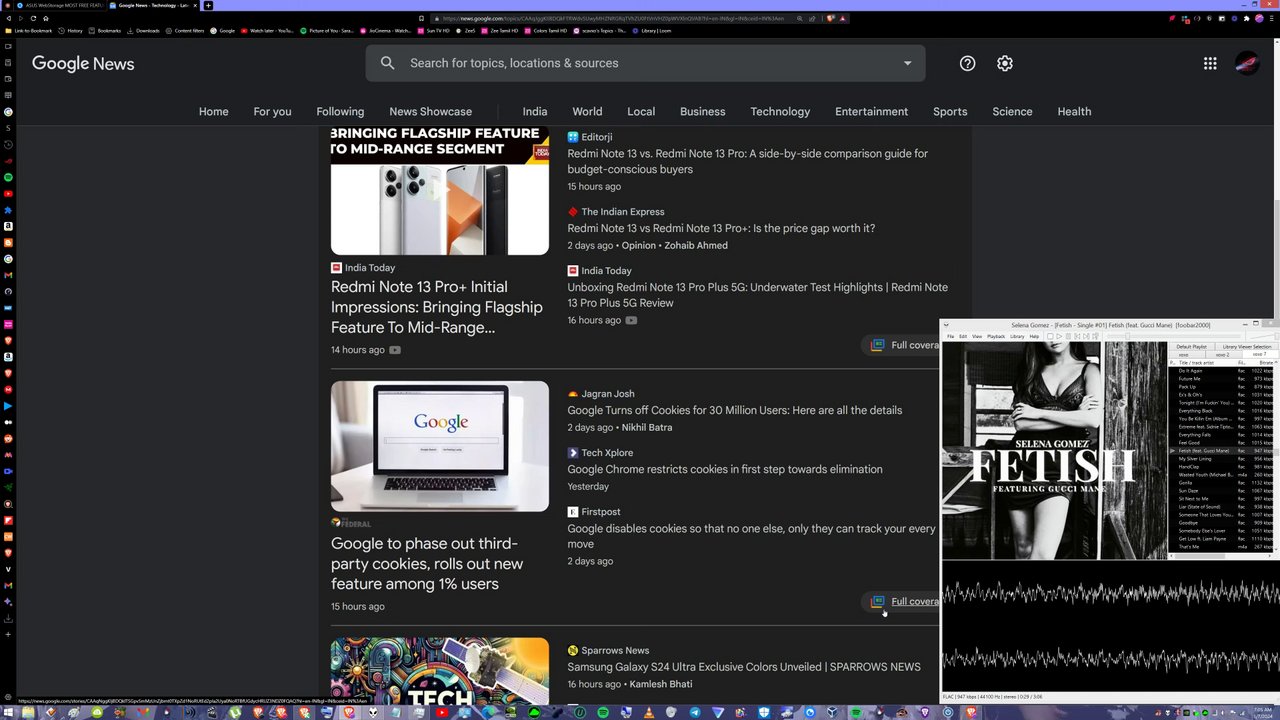Click browser forward arrow
The height and width of the screenshot is (720, 1280).
tap(21, 18)
